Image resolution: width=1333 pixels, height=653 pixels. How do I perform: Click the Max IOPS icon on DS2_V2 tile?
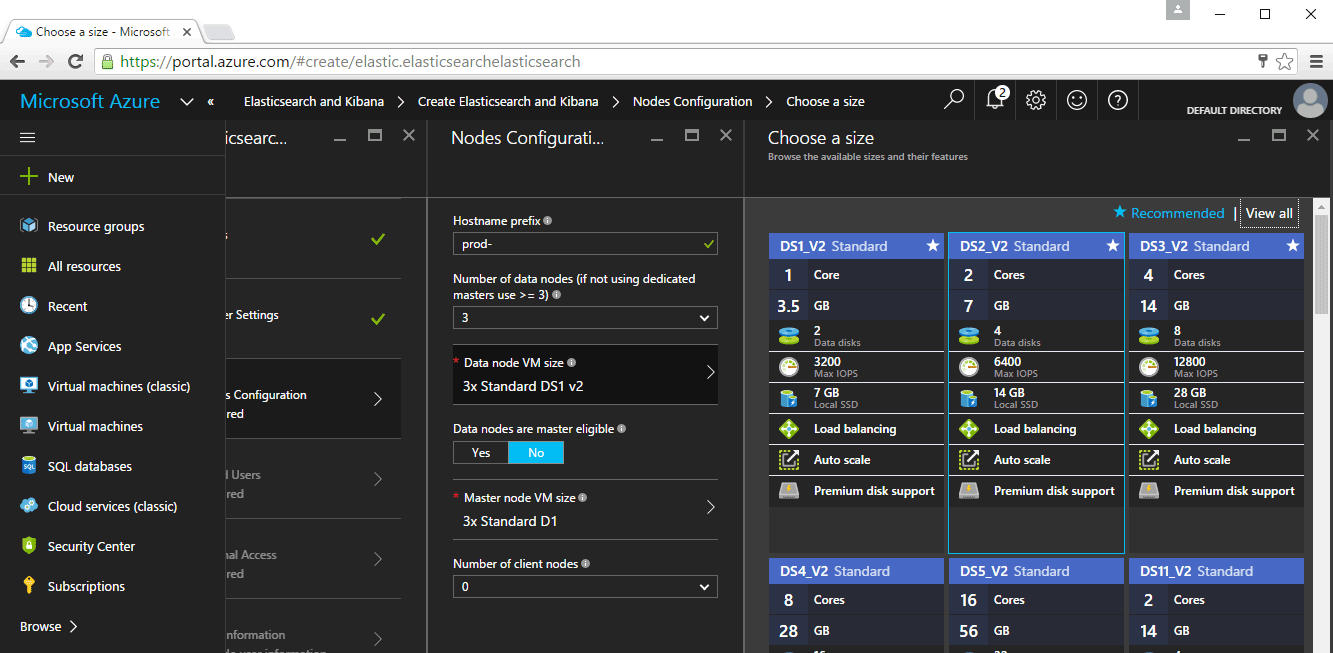click(968, 366)
